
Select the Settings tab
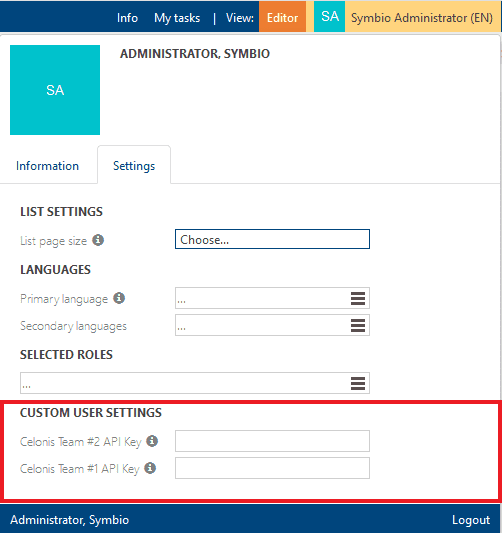(134, 166)
